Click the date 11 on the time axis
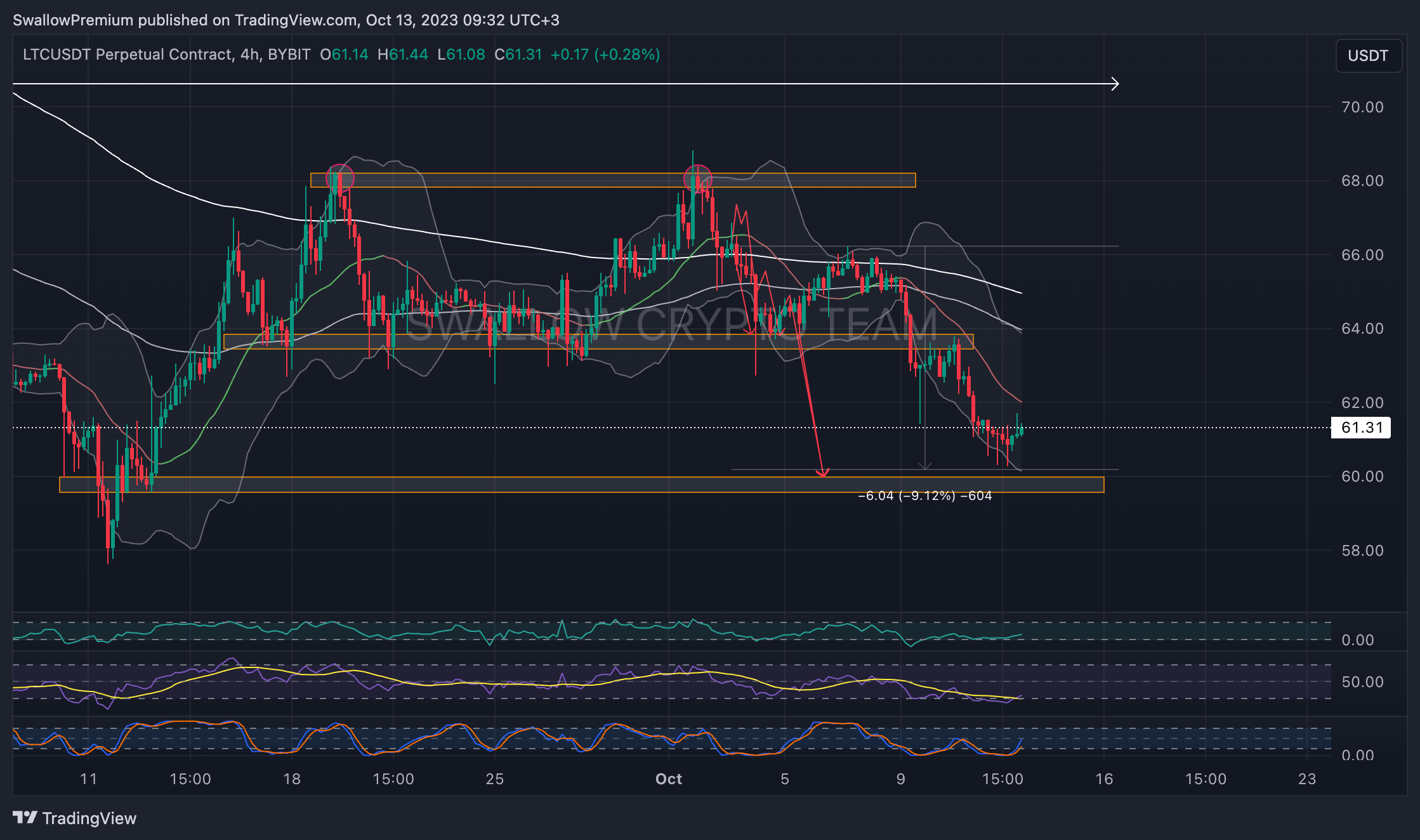Image resolution: width=1420 pixels, height=840 pixels. 88,779
